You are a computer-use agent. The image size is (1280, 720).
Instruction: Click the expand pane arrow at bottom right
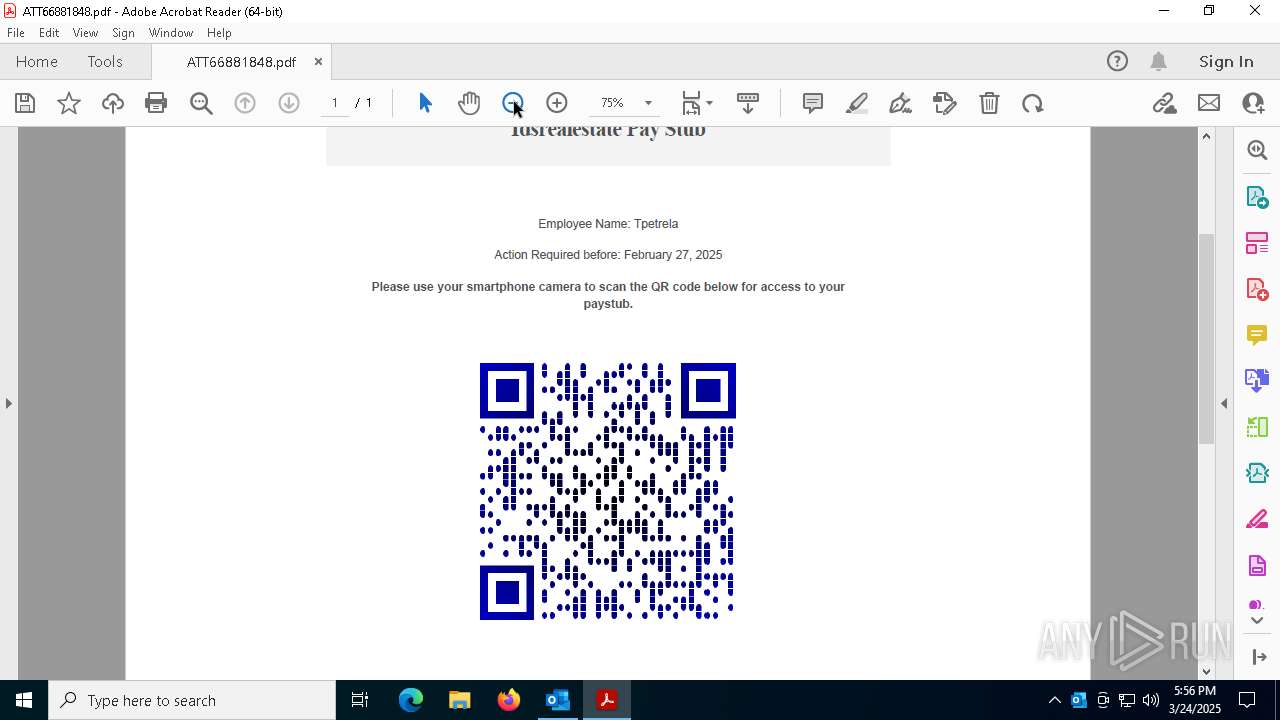tap(1259, 657)
